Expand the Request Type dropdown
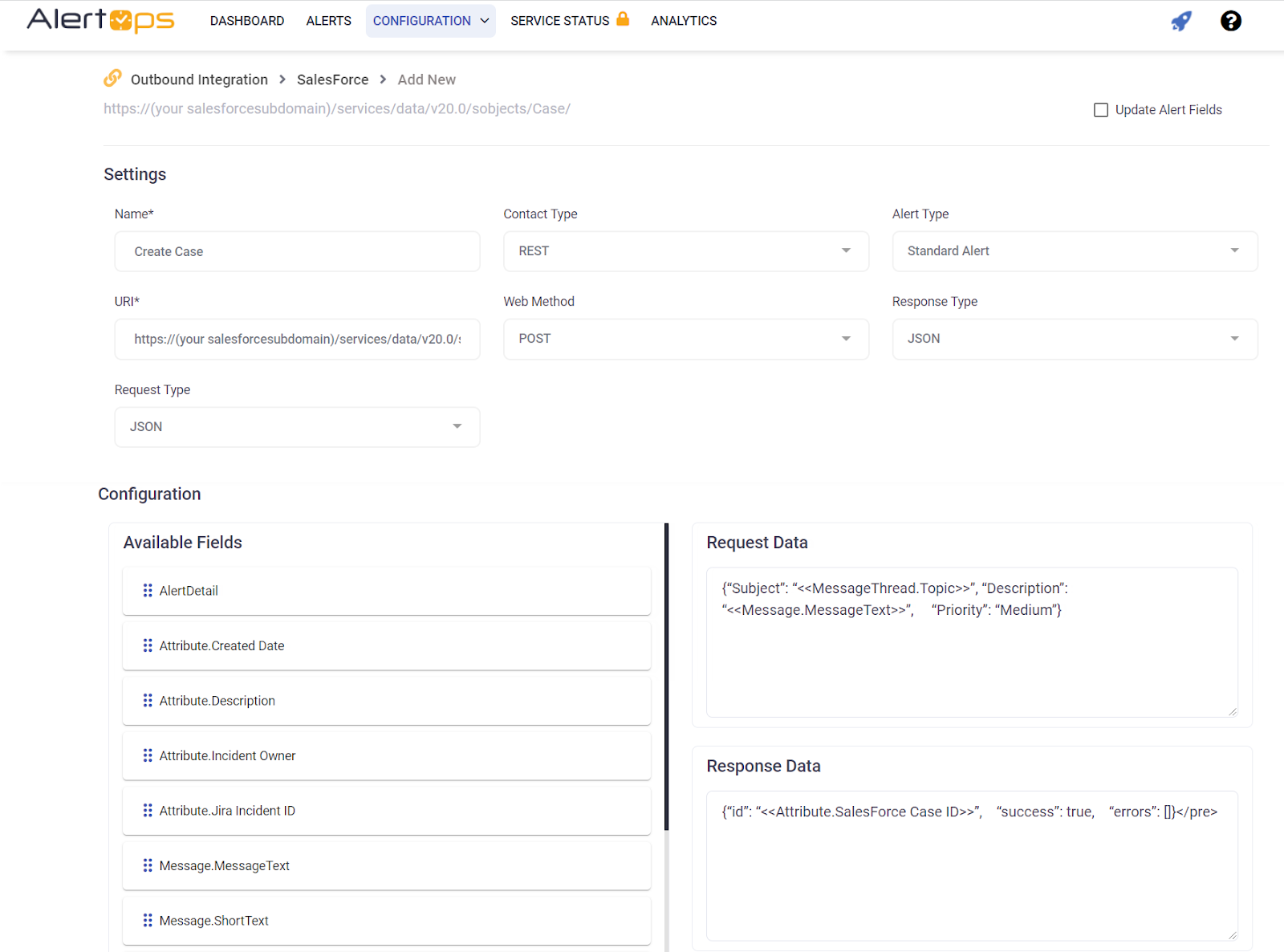 (297, 427)
